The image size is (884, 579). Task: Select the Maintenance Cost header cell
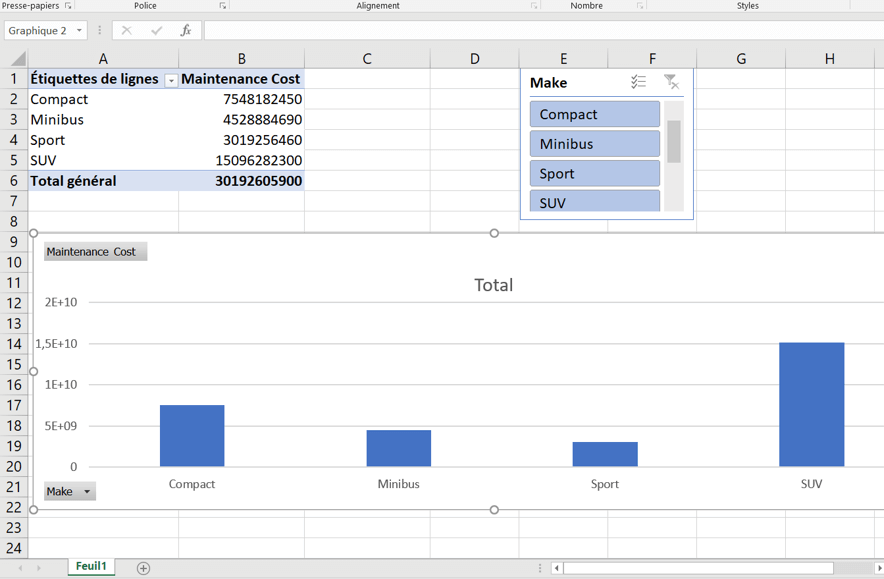pyautogui.click(x=241, y=79)
